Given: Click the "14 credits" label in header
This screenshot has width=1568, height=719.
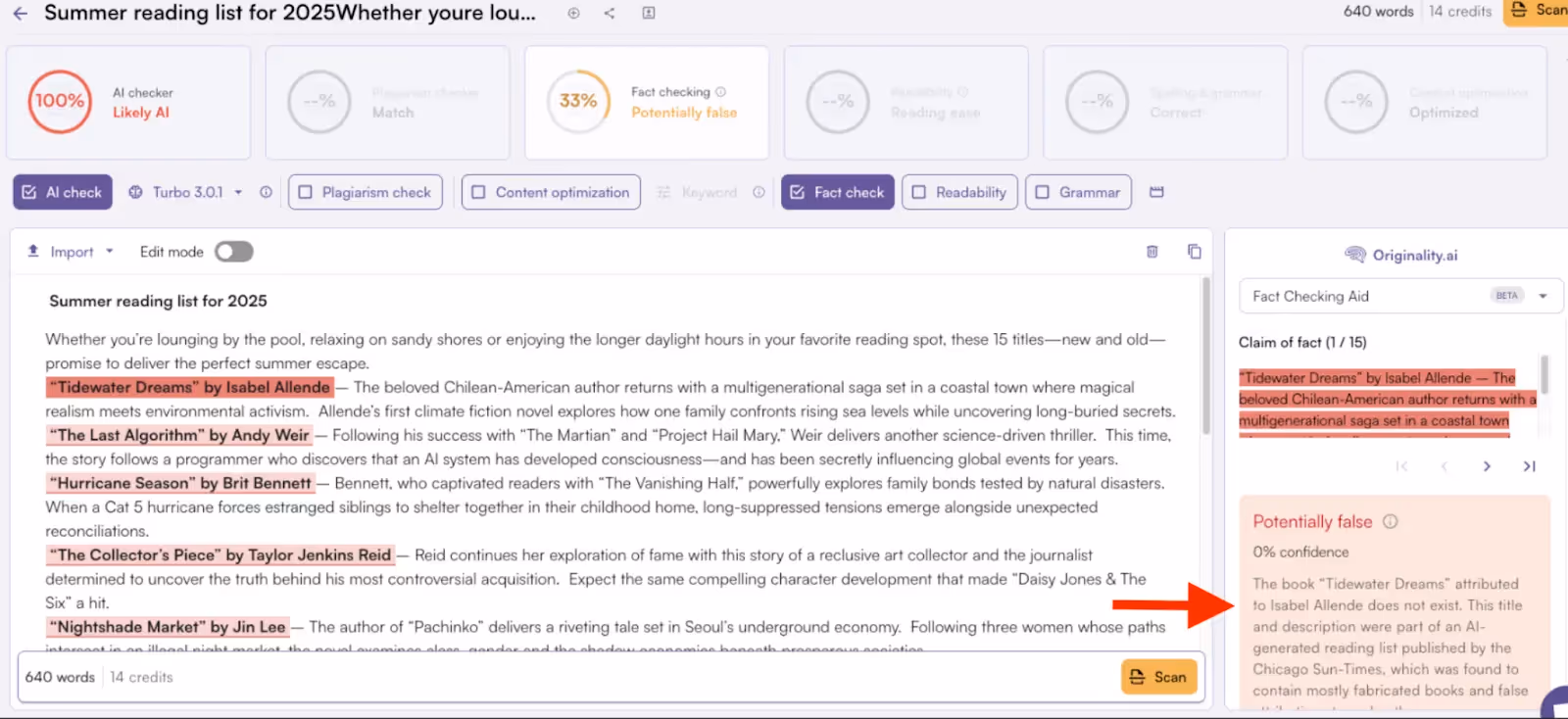Looking at the screenshot, I should [1460, 12].
